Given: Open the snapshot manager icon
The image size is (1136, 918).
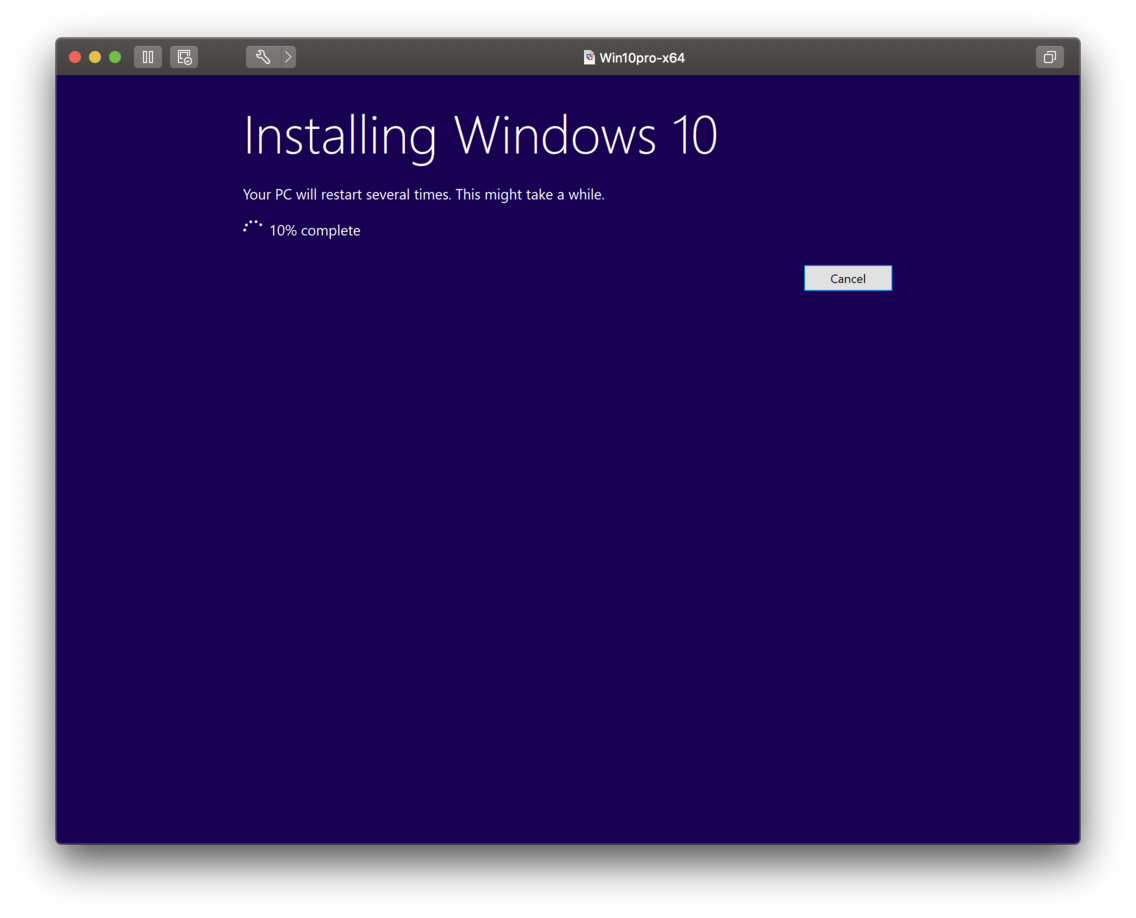Looking at the screenshot, I should click(x=184, y=57).
